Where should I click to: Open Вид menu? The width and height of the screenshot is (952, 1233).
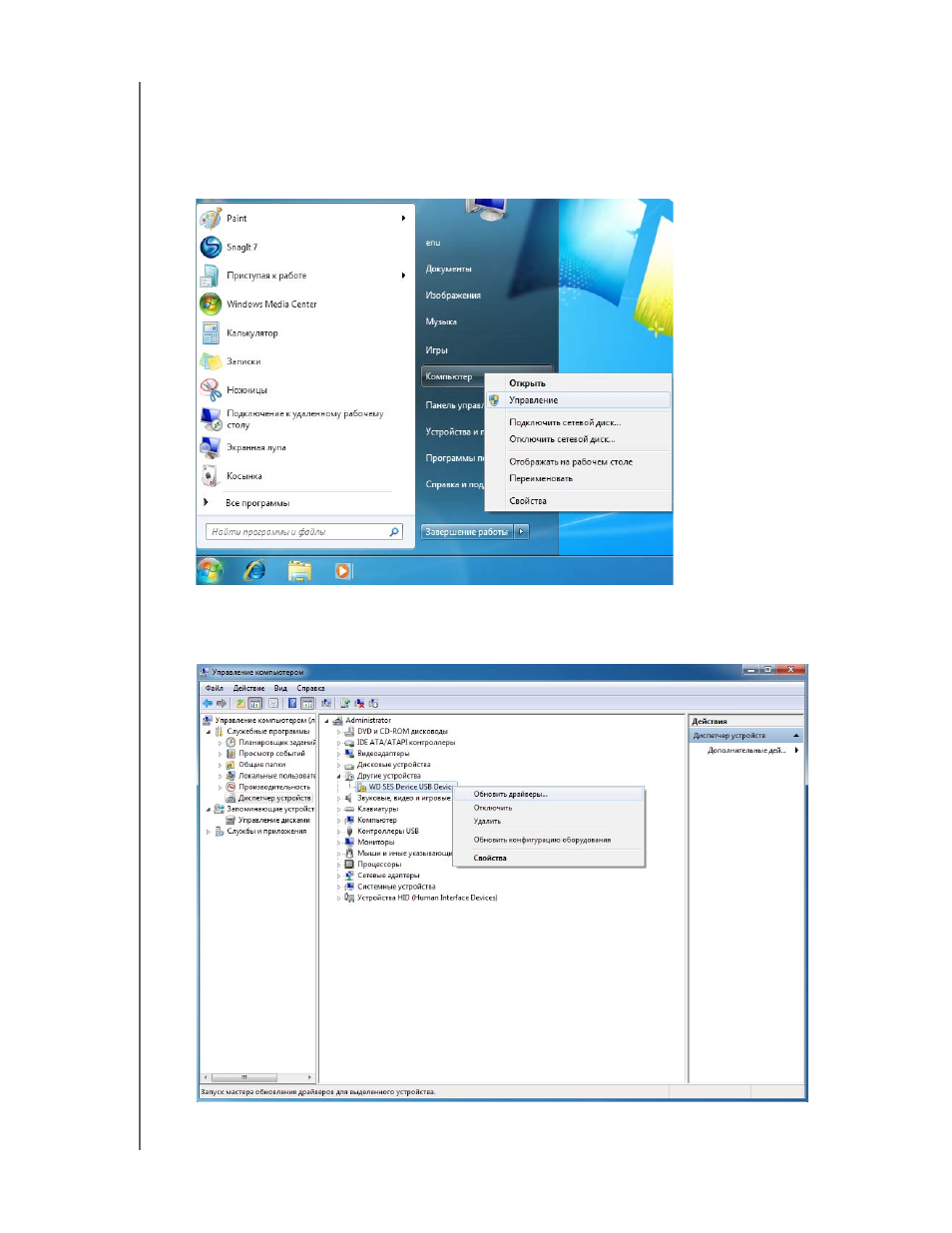click(280, 688)
